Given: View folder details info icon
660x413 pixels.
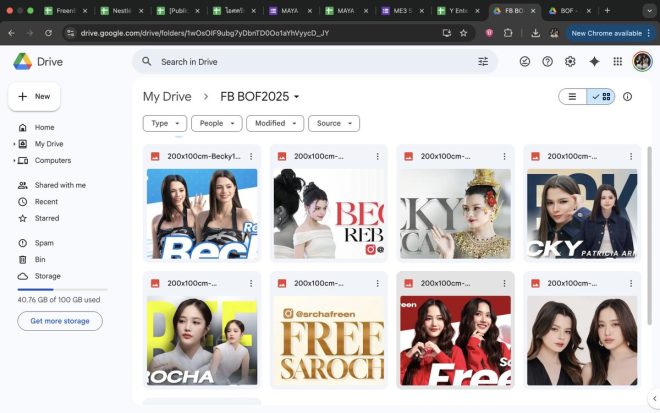Looking at the screenshot, I should pos(628,97).
